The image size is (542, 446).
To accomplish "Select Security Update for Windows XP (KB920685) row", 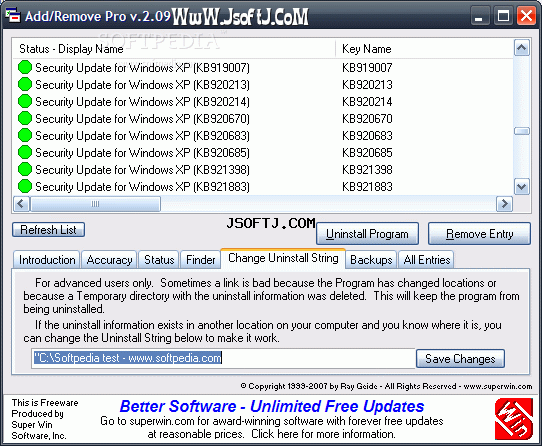I will [263, 152].
